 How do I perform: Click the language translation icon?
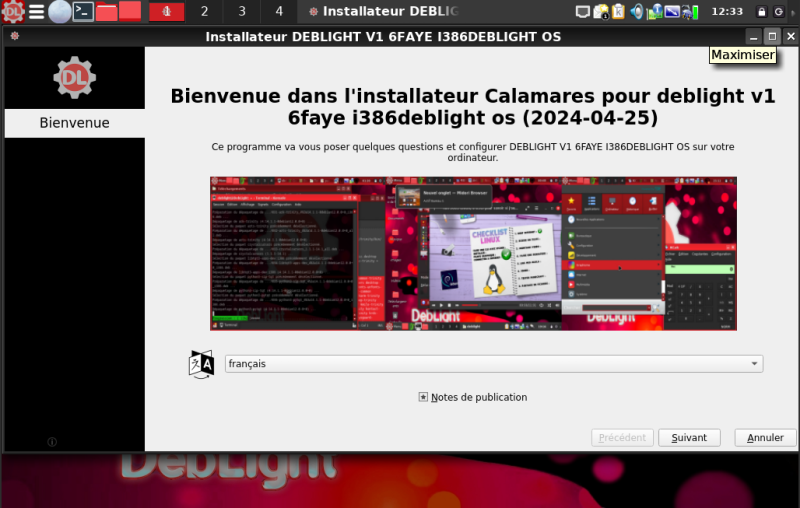[x=202, y=364]
